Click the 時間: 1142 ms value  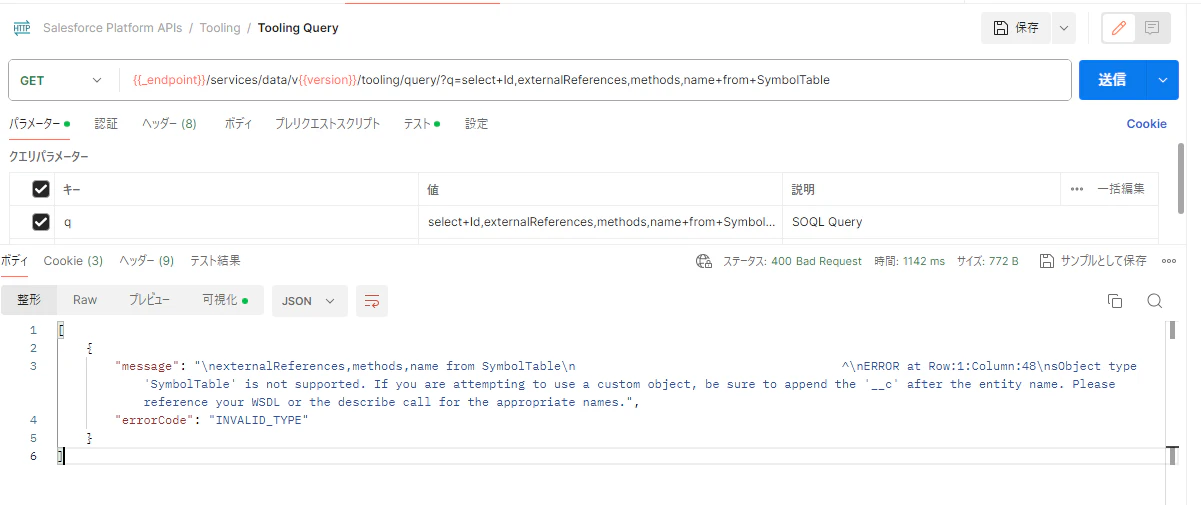pos(909,261)
